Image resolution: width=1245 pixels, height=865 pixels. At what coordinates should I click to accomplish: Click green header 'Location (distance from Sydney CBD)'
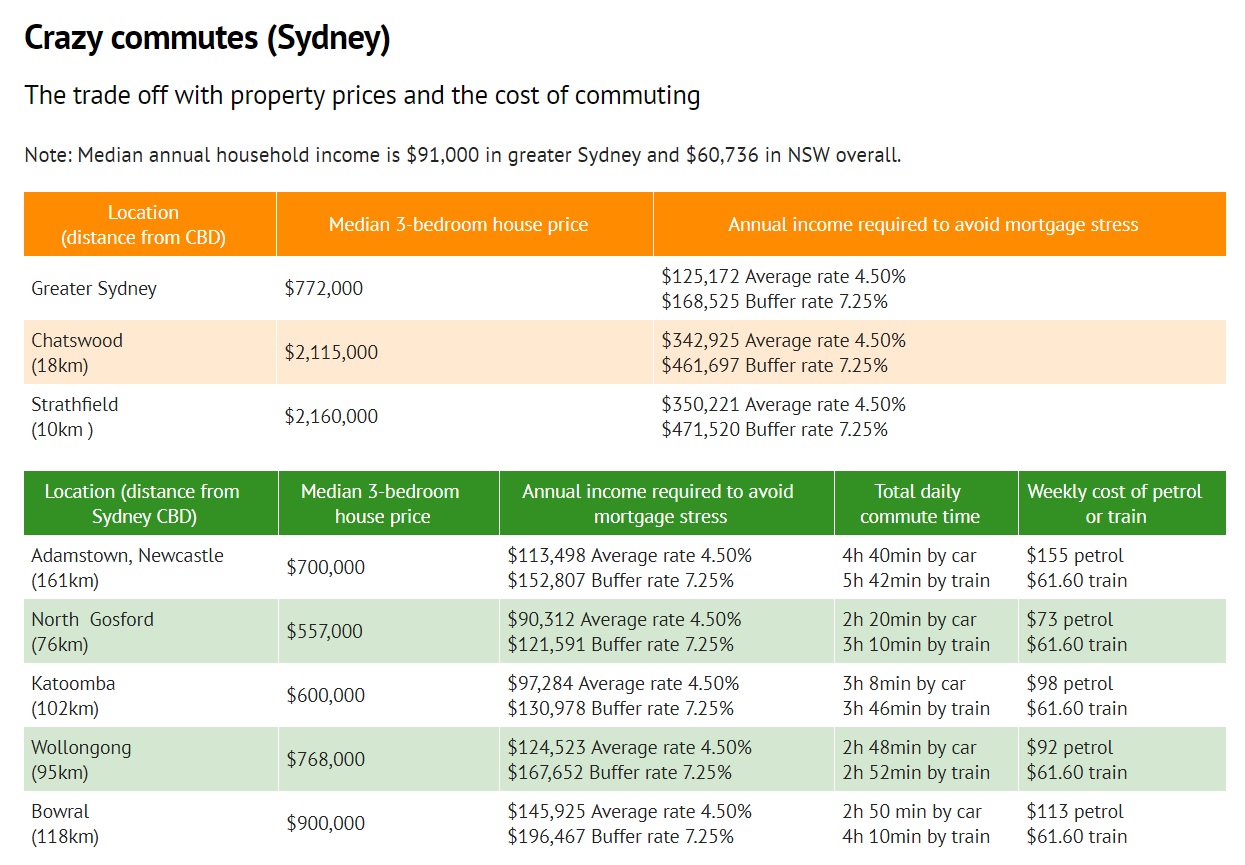click(x=151, y=503)
